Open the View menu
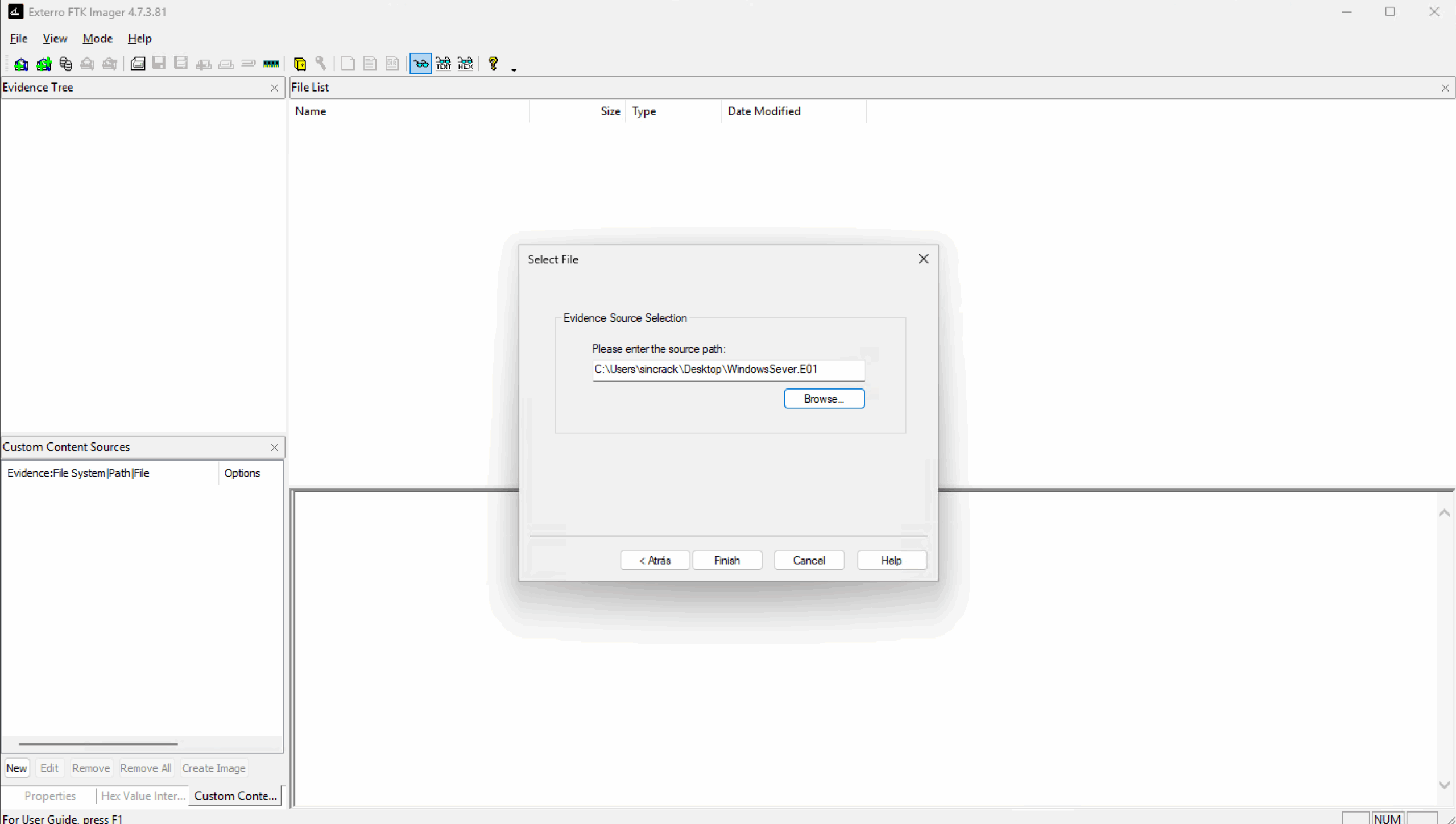 pos(55,38)
